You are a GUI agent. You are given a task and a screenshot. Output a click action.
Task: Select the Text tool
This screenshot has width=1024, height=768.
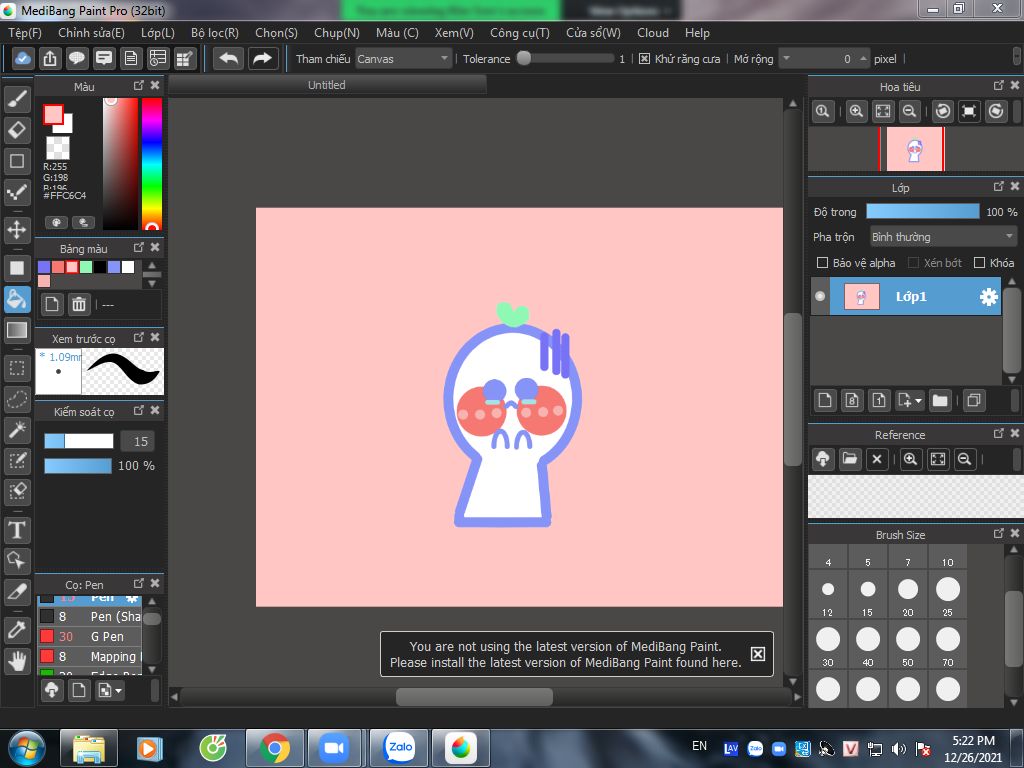click(x=17, y=530)
